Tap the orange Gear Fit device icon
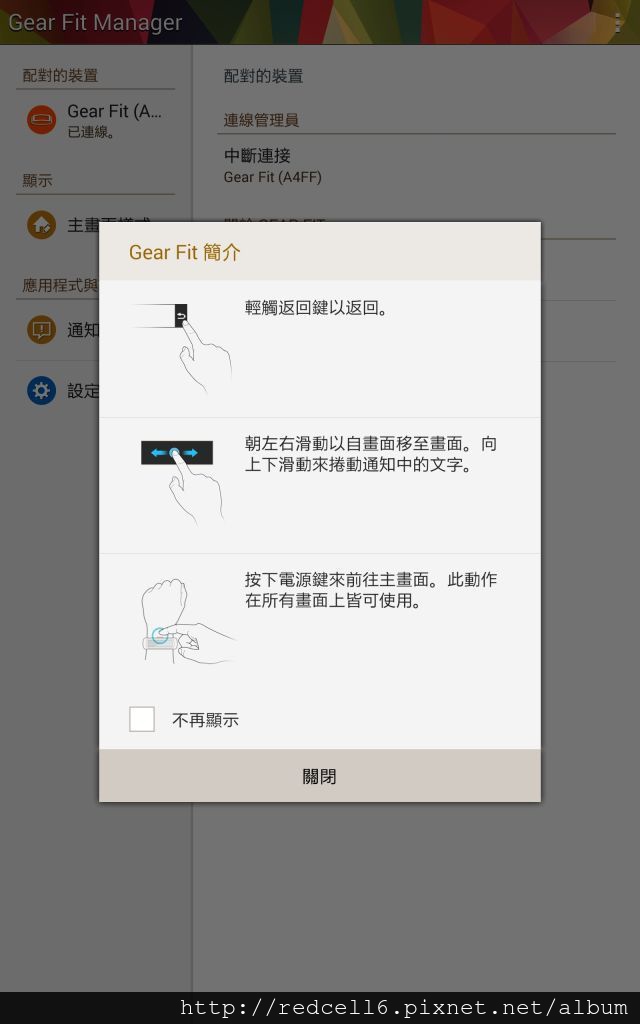The image size is (640, 1024). coord(41,120)
